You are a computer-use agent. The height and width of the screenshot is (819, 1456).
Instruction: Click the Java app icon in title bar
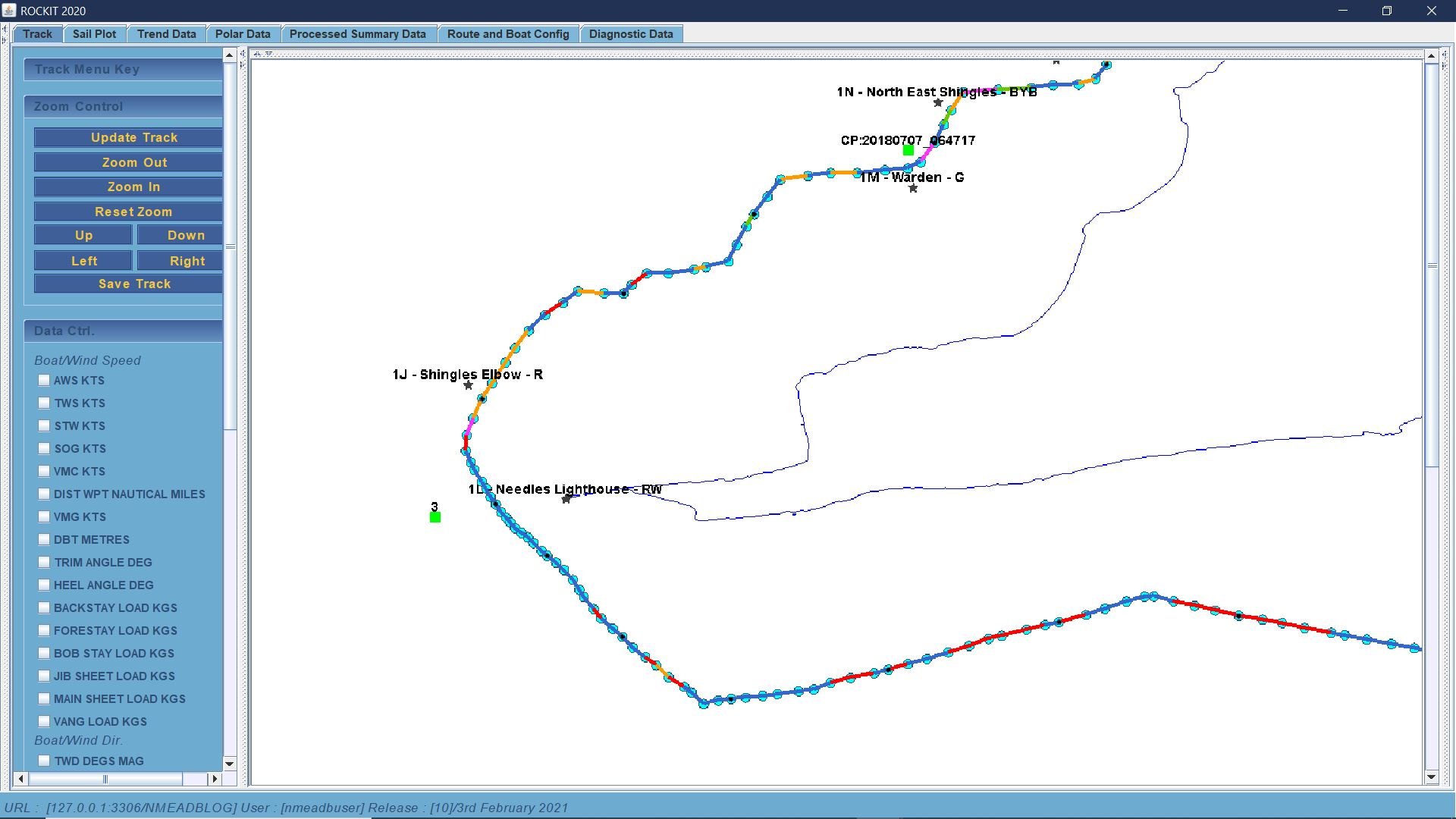click(9, 11)
